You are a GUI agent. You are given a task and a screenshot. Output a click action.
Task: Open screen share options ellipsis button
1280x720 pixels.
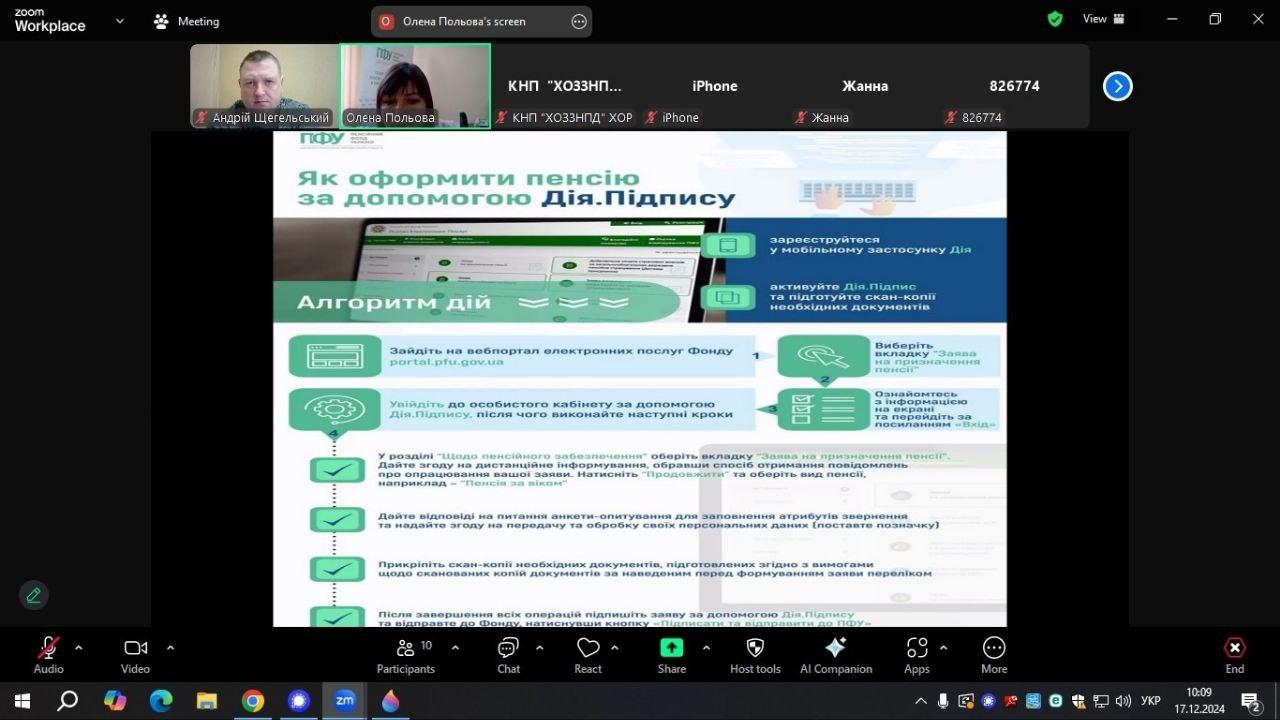pos(579,21)
